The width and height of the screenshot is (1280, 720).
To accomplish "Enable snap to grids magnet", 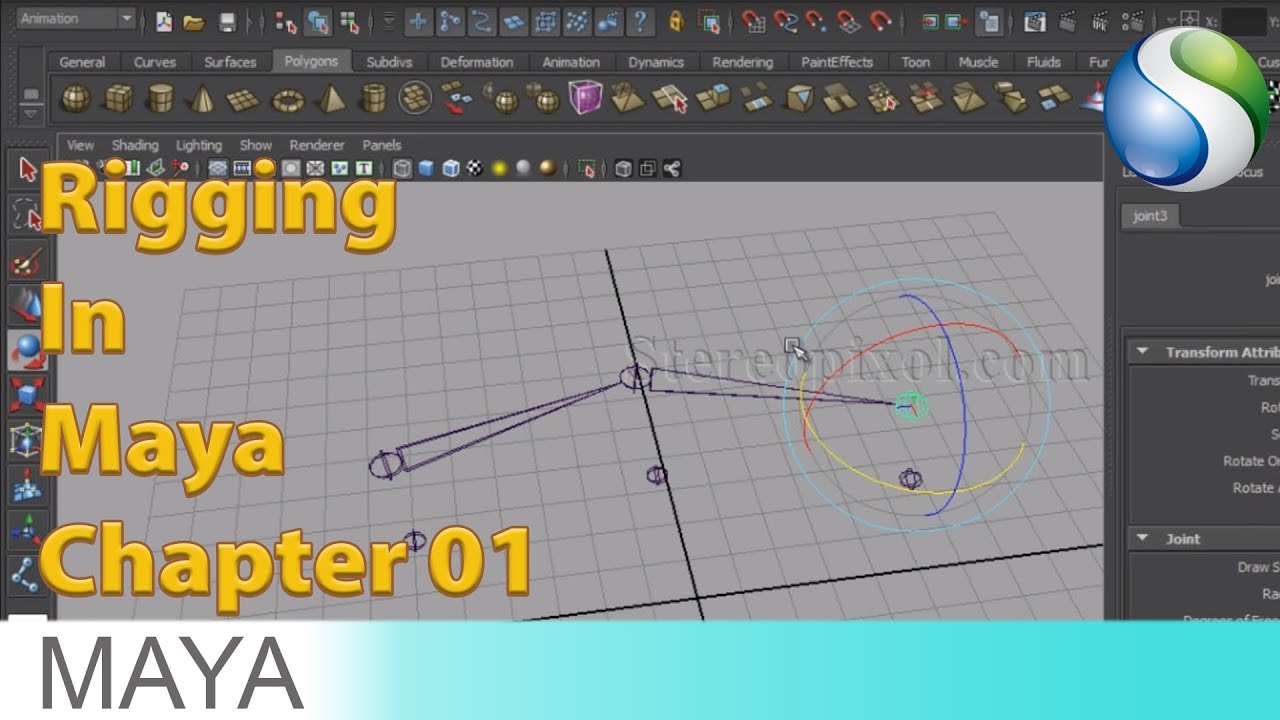I will (x=754, y=21).
